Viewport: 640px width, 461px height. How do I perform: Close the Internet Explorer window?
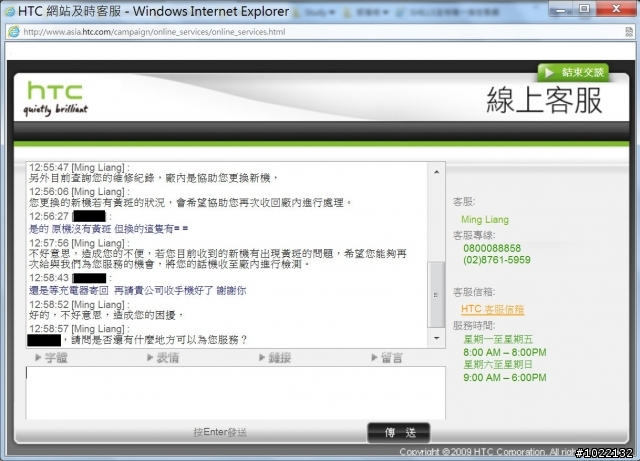tap(616, 8)
